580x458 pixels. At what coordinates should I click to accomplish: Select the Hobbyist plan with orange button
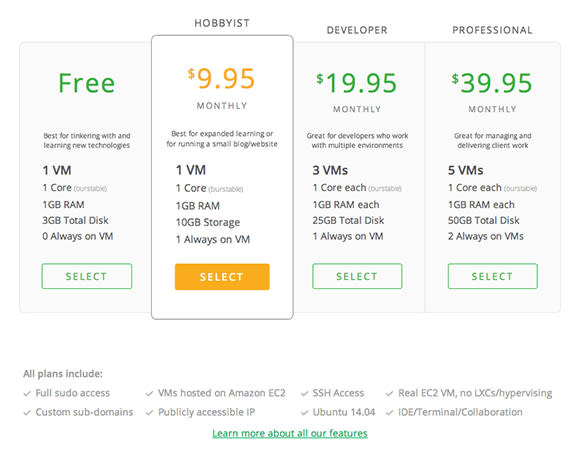[222, 277]
